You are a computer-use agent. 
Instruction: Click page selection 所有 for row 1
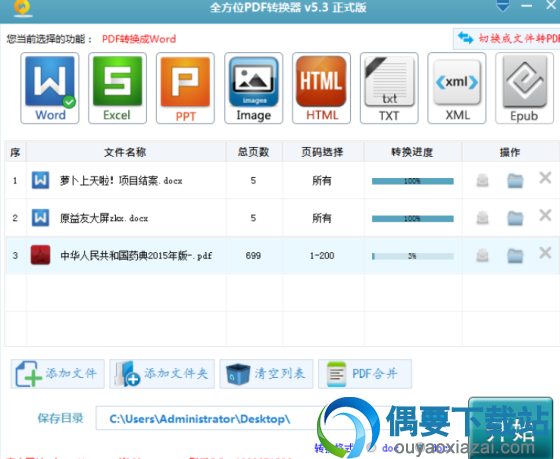[x=322, y=180]
